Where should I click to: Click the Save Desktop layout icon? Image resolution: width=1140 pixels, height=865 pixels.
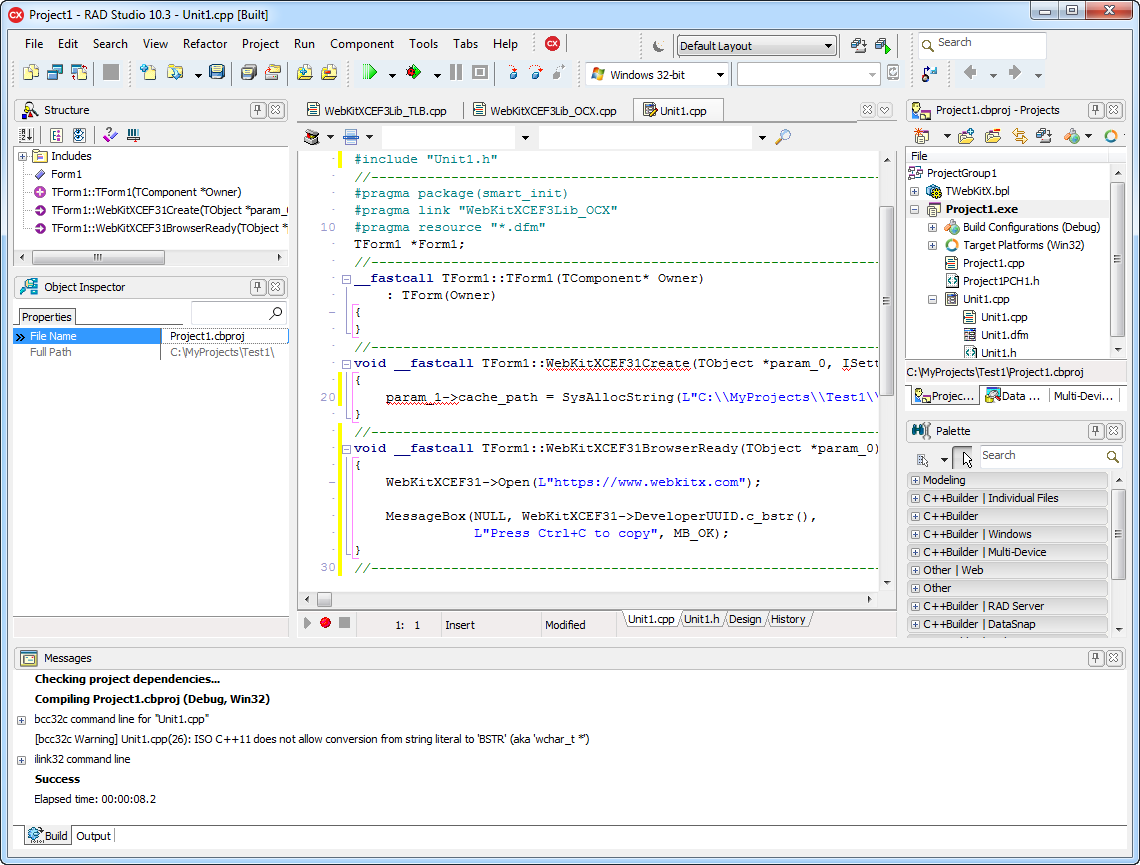[859, 46]
